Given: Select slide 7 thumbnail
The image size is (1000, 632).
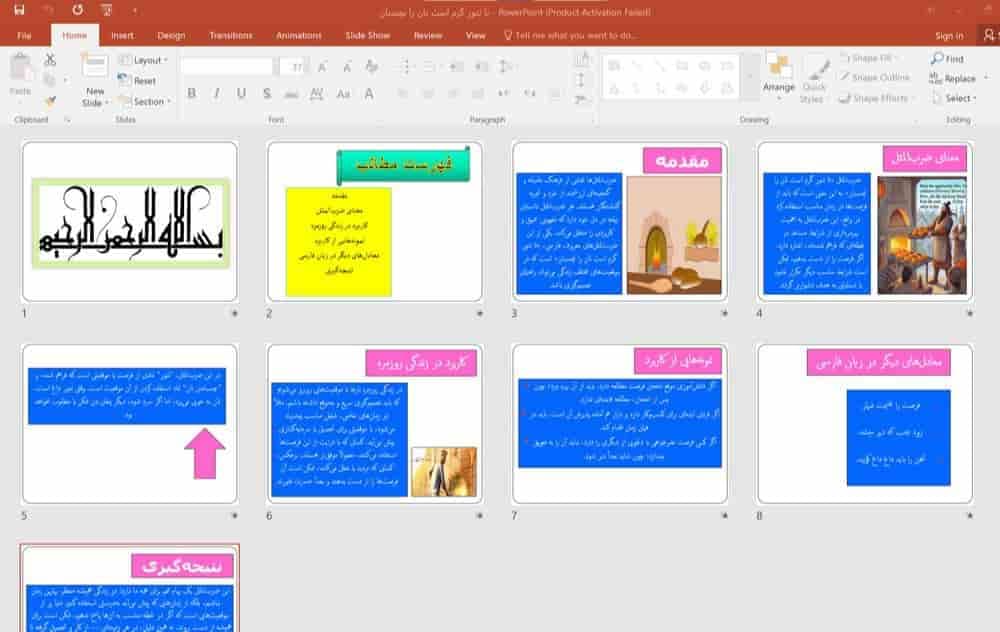Looking at the screenshot, I should point(620,424).
